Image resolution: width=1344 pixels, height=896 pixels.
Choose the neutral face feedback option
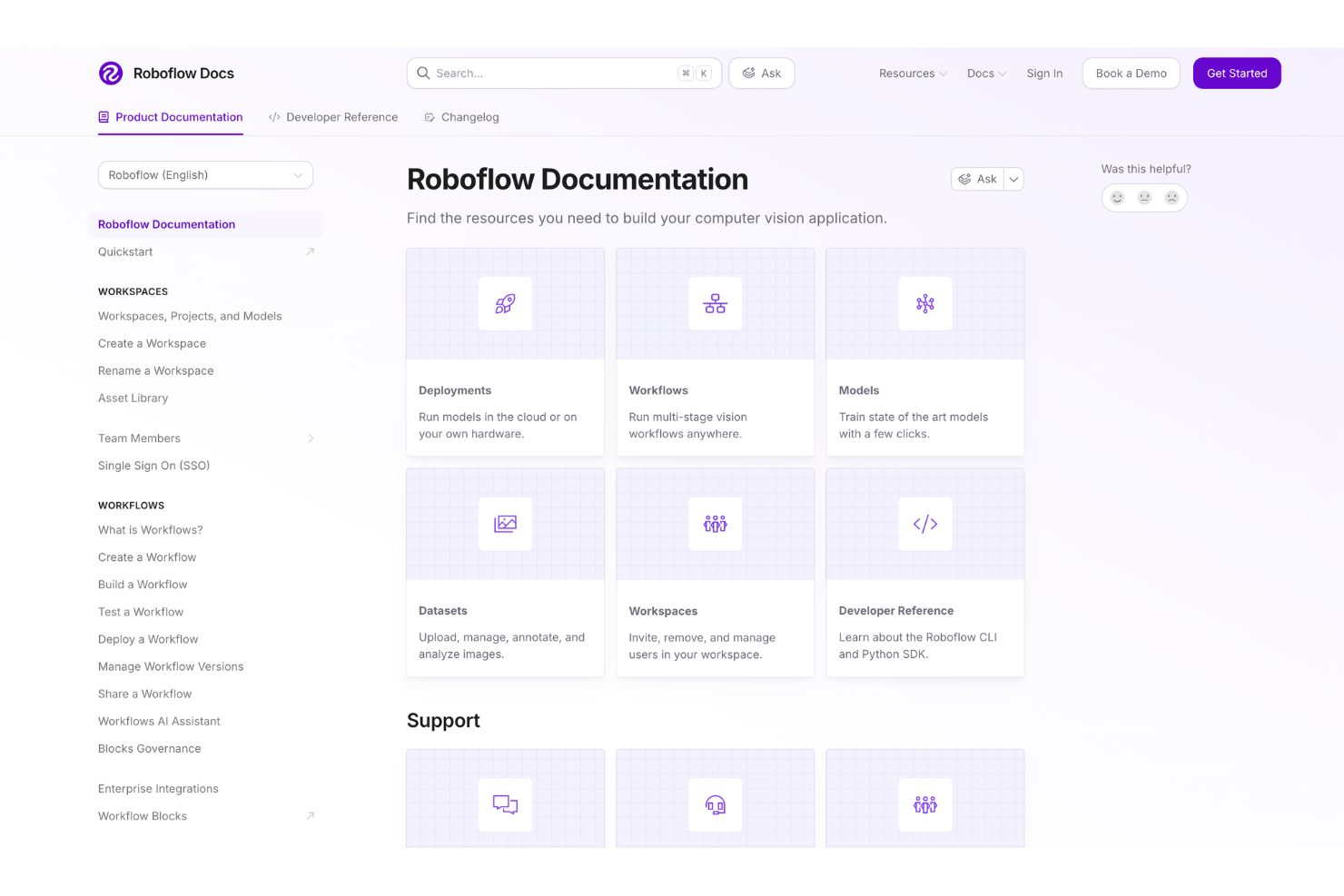pos(1144,197)
